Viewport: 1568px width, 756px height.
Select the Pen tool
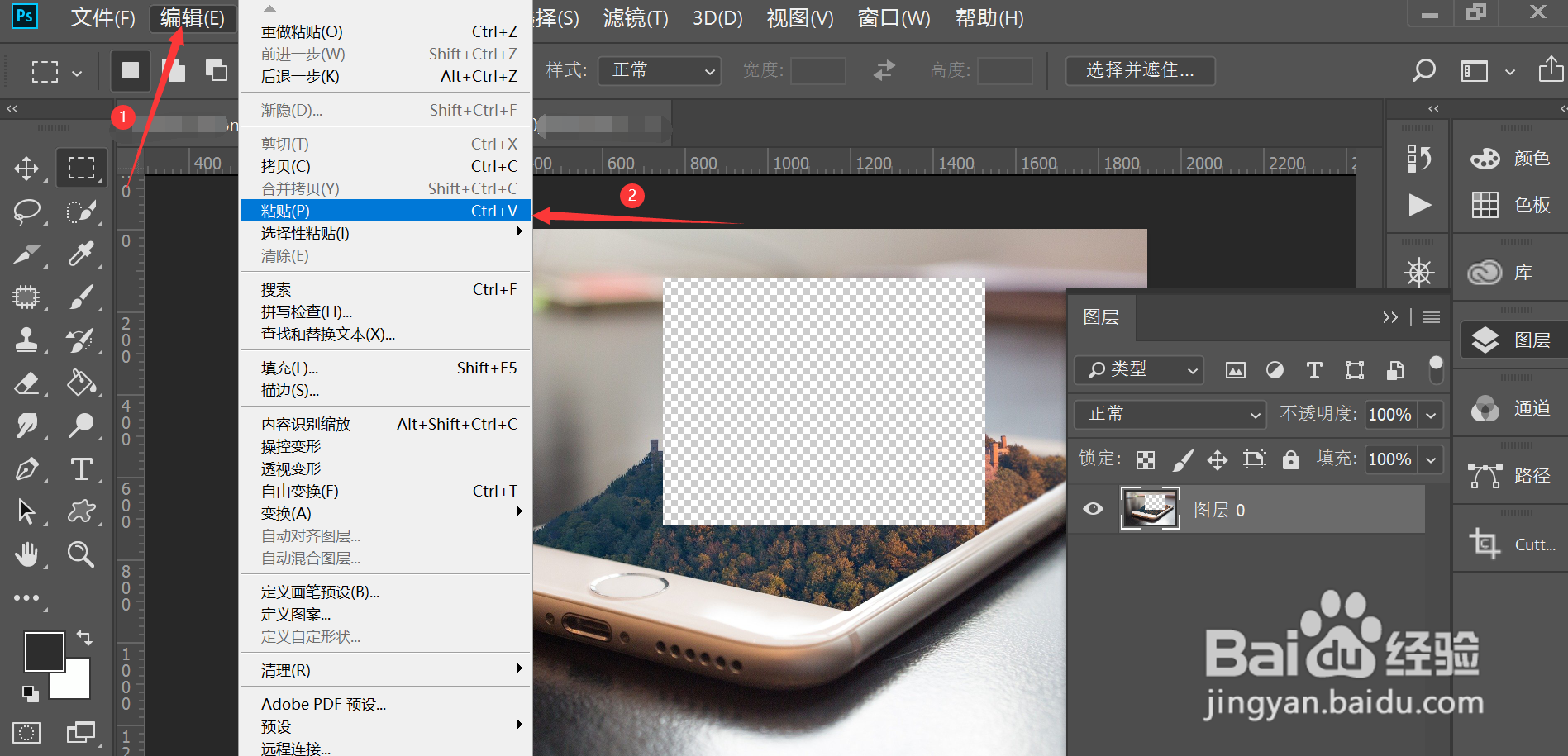(x=26, y=468)
